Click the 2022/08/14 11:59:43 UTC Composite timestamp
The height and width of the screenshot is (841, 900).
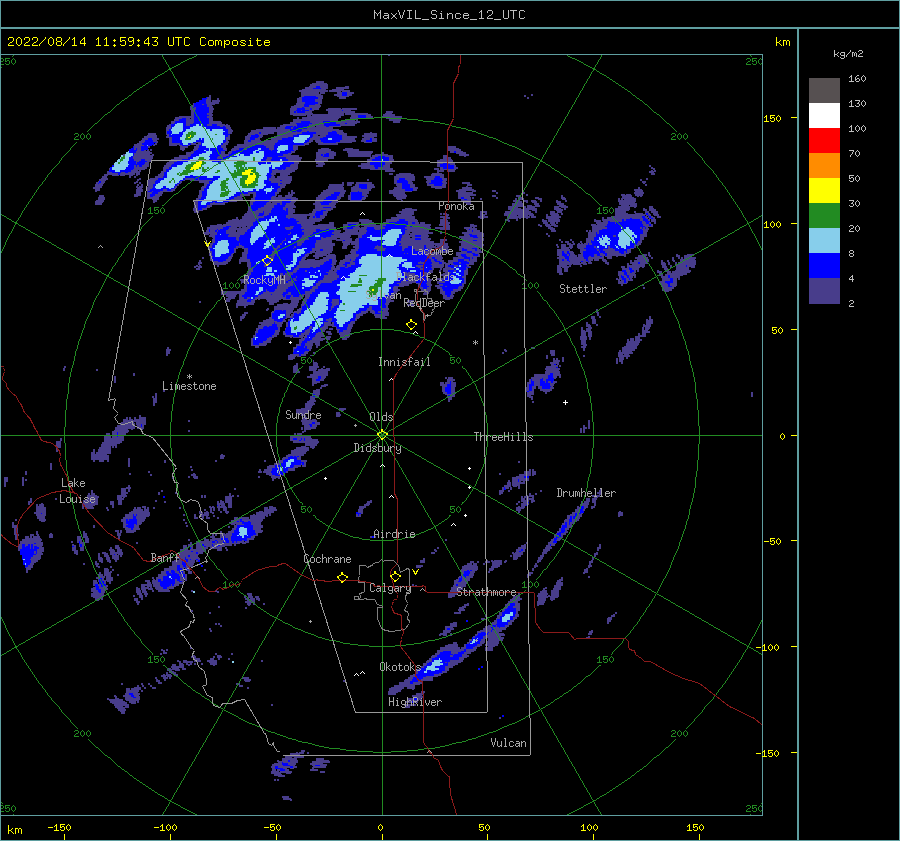(139, 42)
